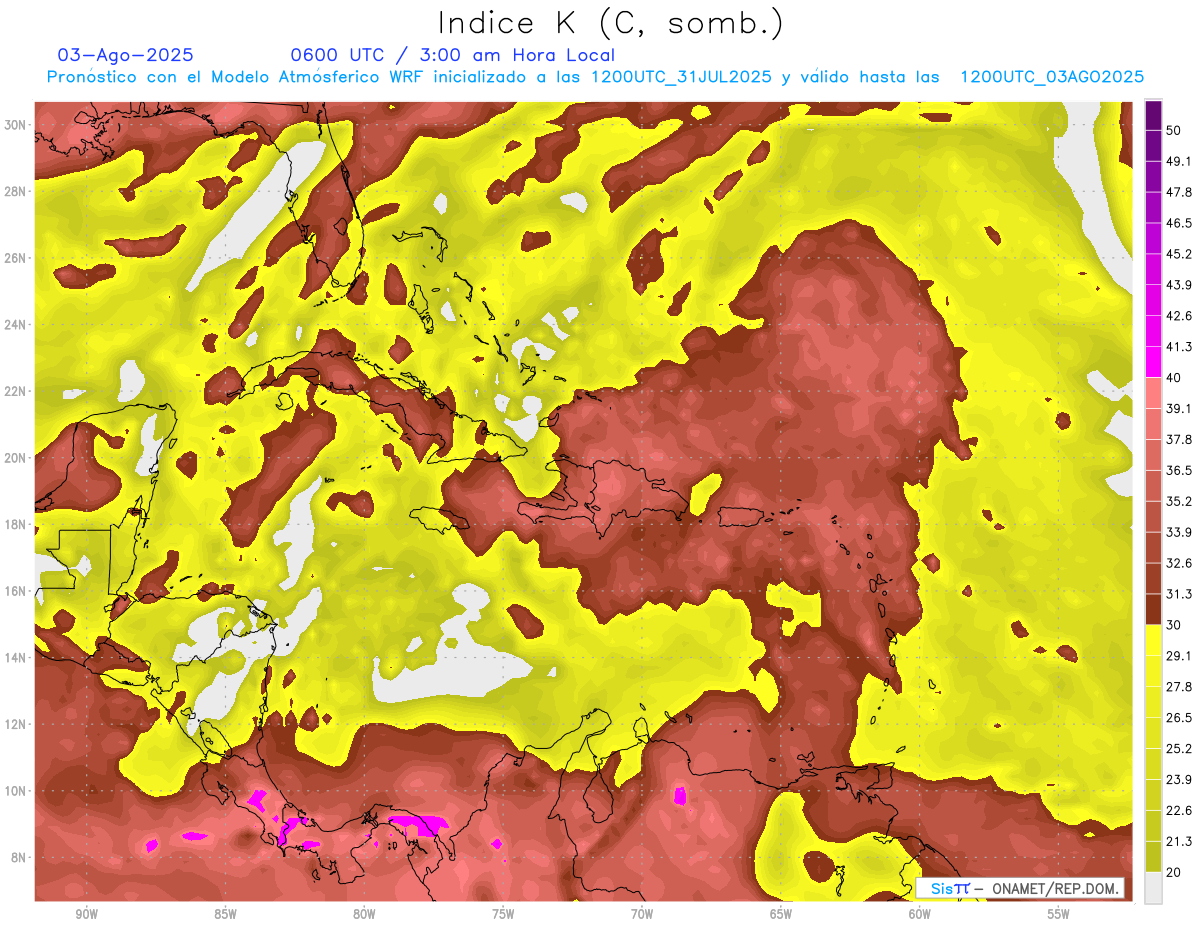Click the '30N' latitude axis label
Viewport: 1200px width, 927px height.
15,124
